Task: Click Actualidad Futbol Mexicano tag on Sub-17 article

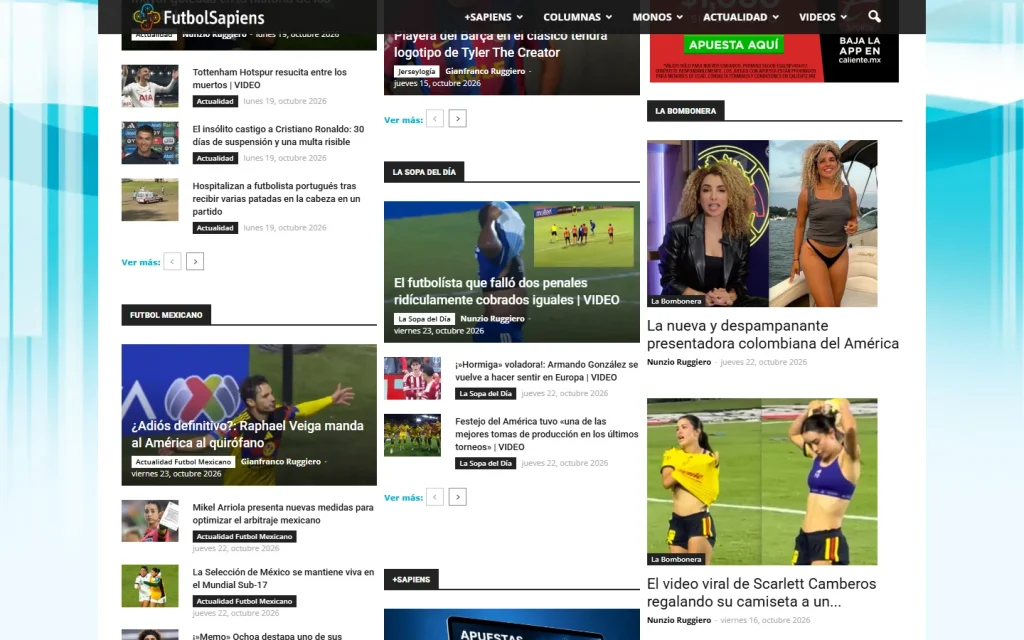Action: point(244,601)
